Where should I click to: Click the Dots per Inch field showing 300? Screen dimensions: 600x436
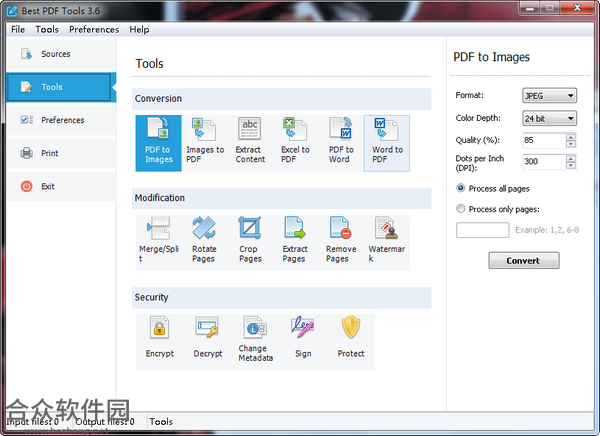(x=544, y=162)
